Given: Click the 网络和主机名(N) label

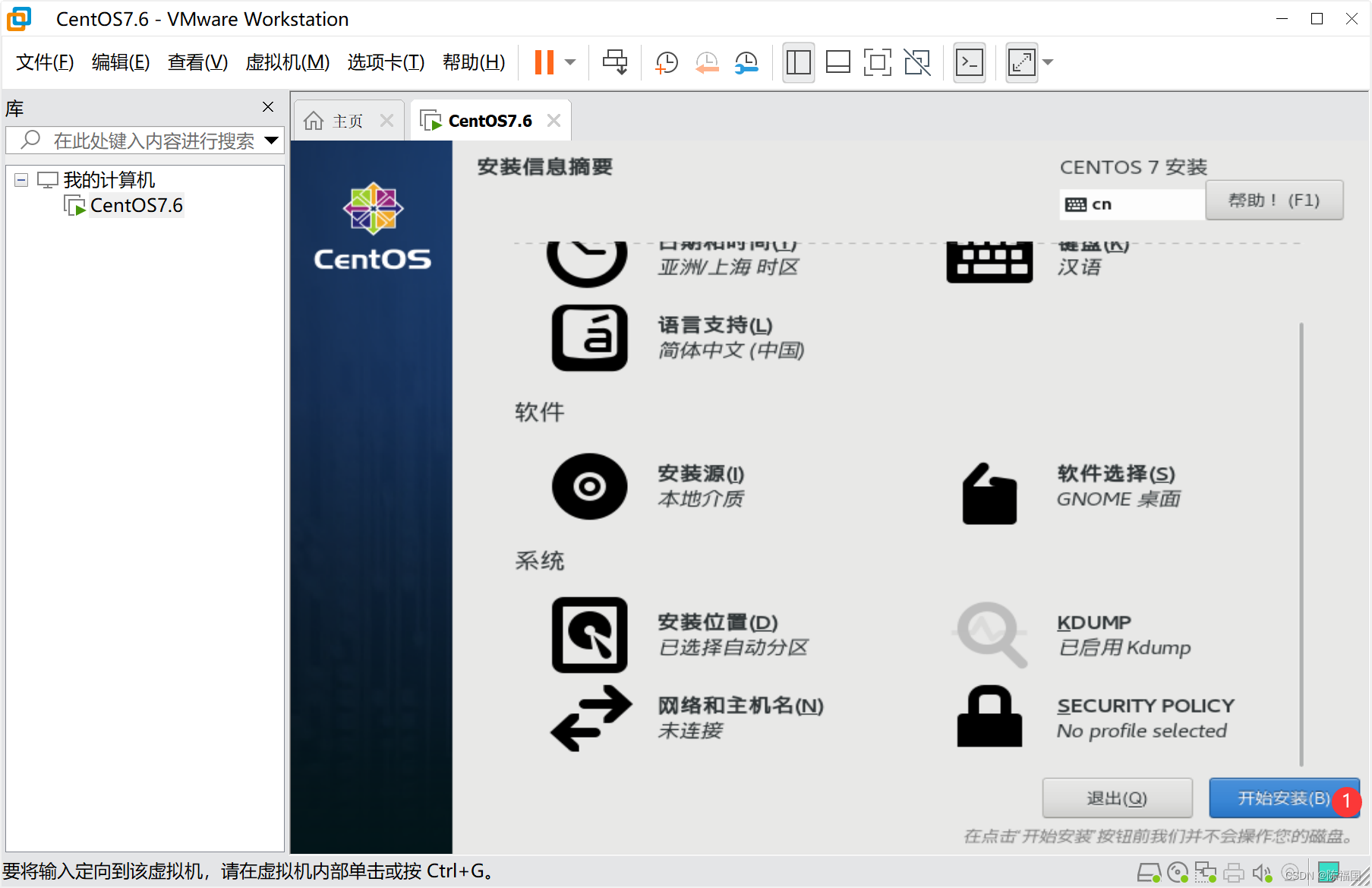Looking at the screenshot, I should tap(740, 706).
